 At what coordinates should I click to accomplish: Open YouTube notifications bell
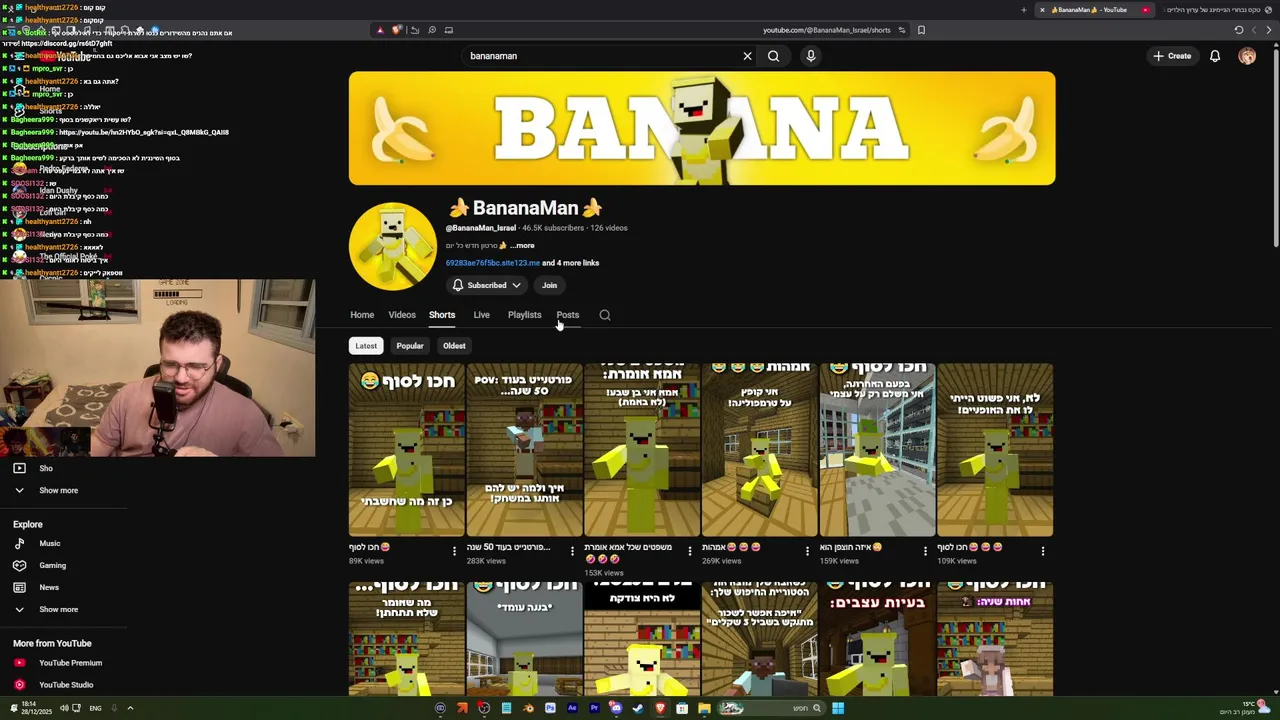coord(1215,56)
